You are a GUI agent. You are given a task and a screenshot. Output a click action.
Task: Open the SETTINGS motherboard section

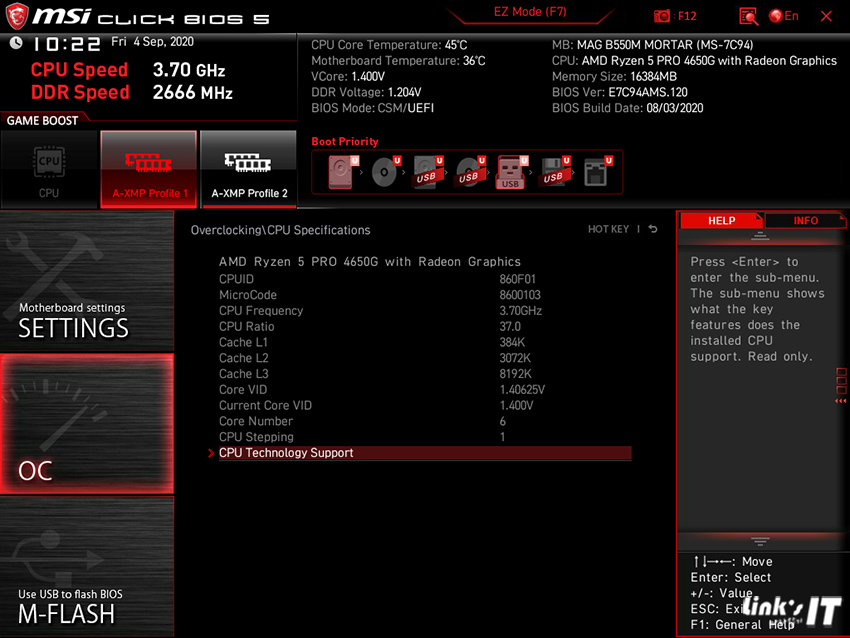[87, 281]
